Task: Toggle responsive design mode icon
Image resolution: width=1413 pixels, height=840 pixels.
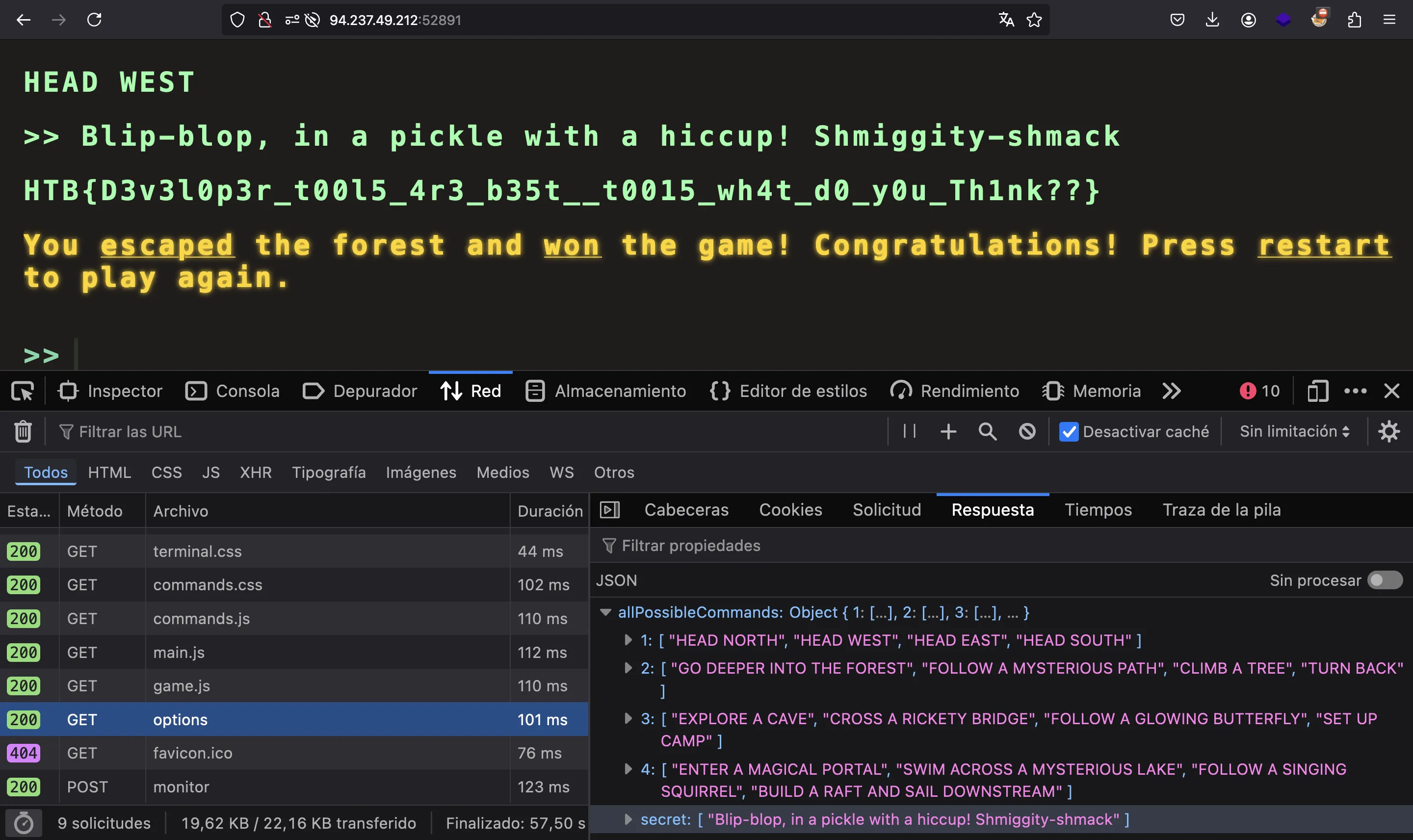Action: (1318, 391)
